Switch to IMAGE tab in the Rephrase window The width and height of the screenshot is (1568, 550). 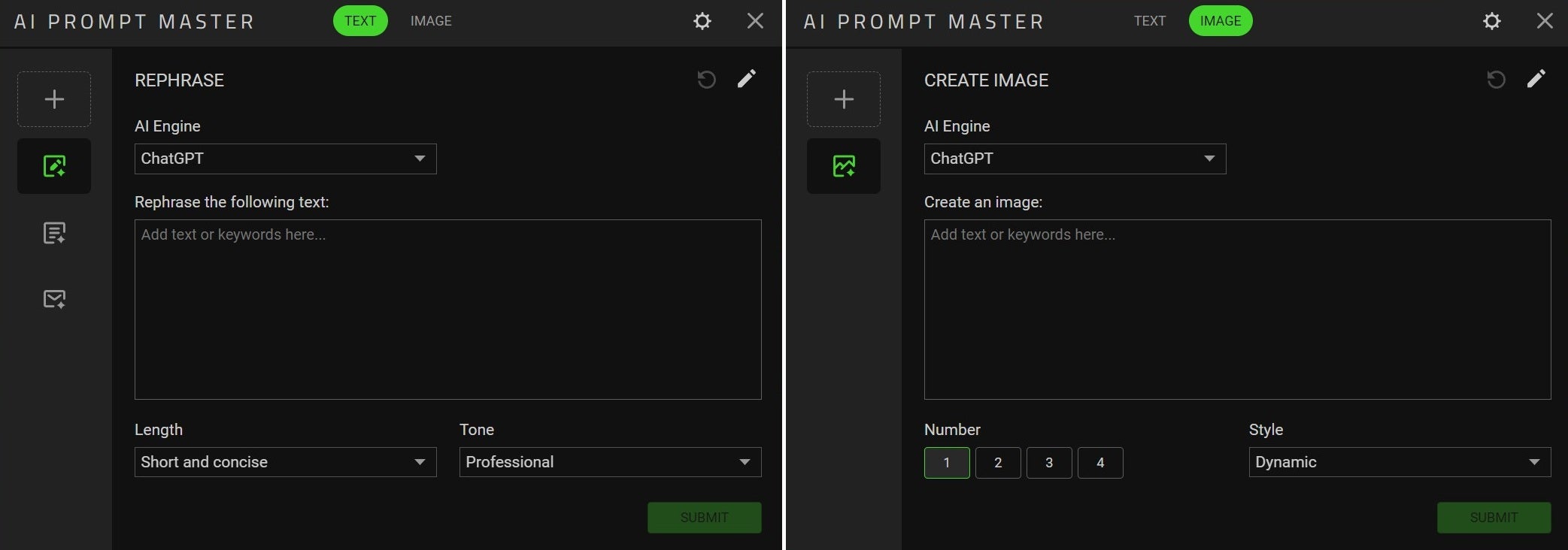[431, 21]
